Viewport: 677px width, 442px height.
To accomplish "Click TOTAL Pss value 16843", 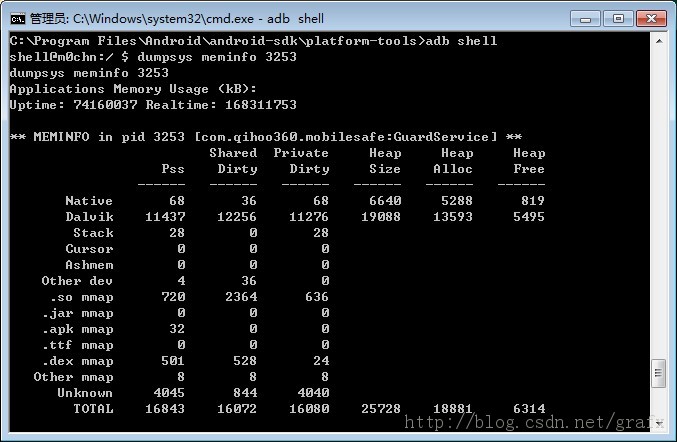I will (165, 408).
